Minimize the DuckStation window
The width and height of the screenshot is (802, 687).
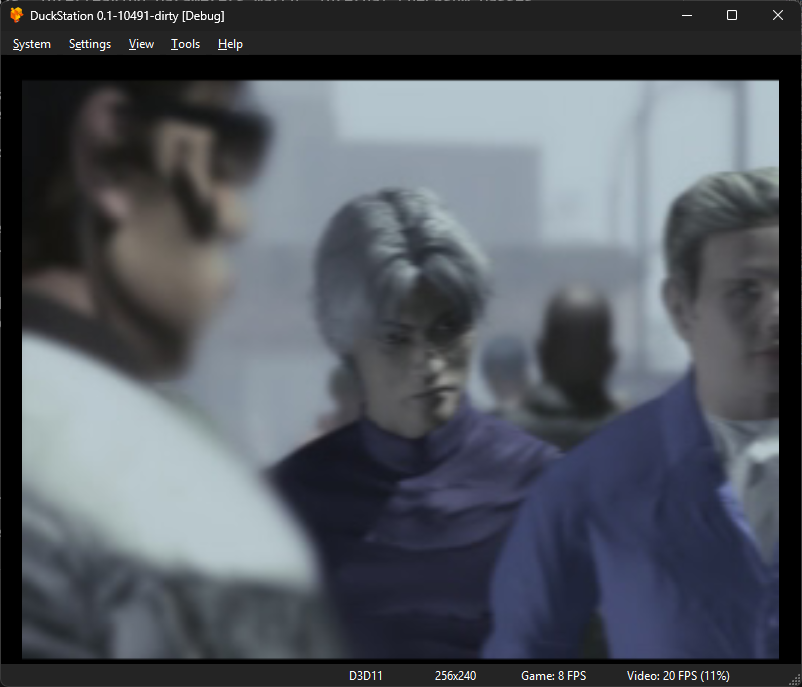point(687,15)
